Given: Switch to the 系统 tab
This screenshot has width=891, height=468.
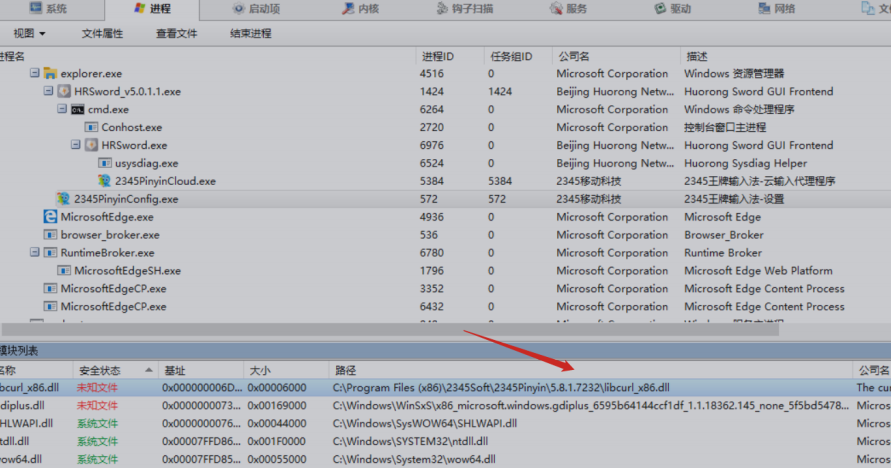Looking at the screenshot, I should tap(49, 9).
